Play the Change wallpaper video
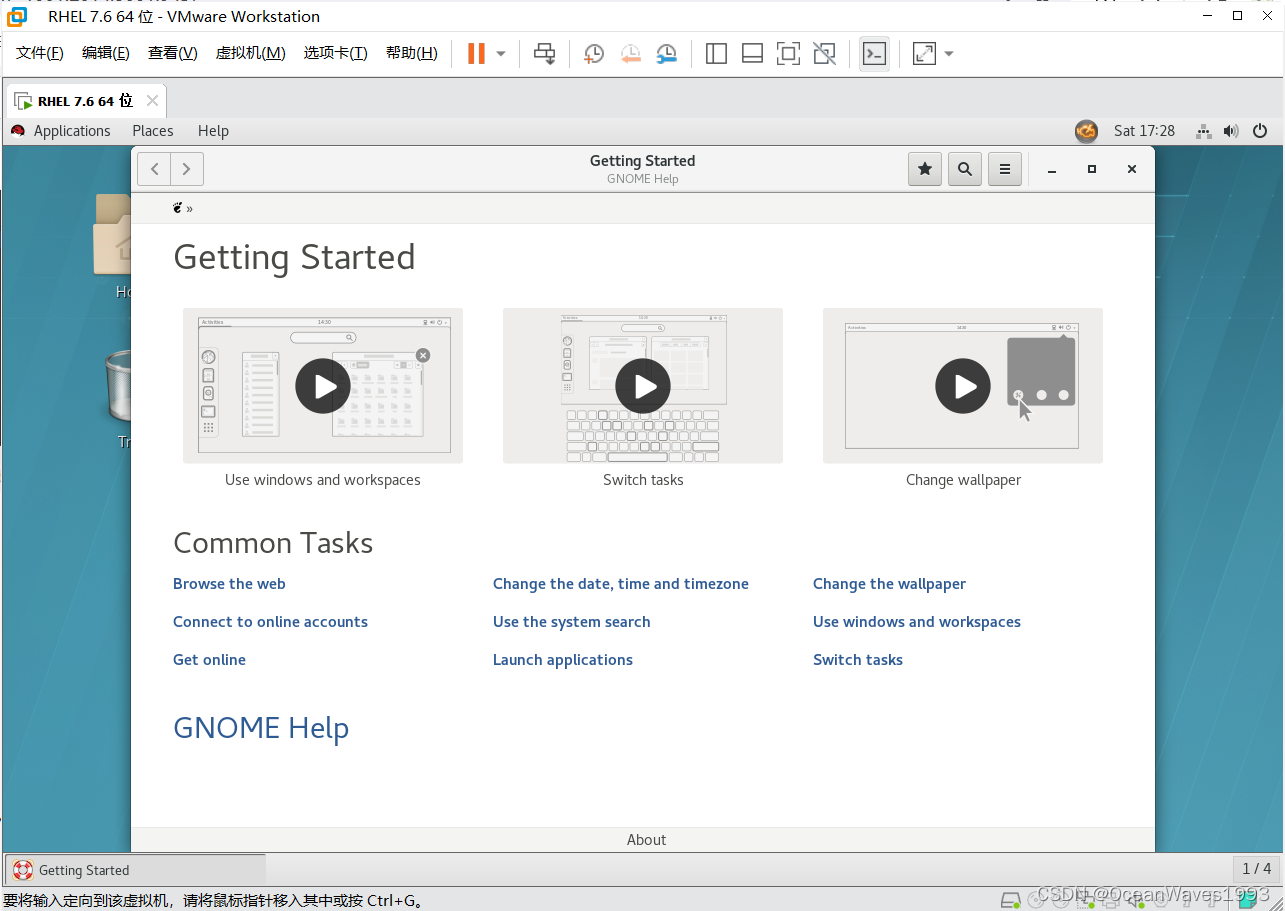This screenshot has width=1285, height=911. coord(963,386)
